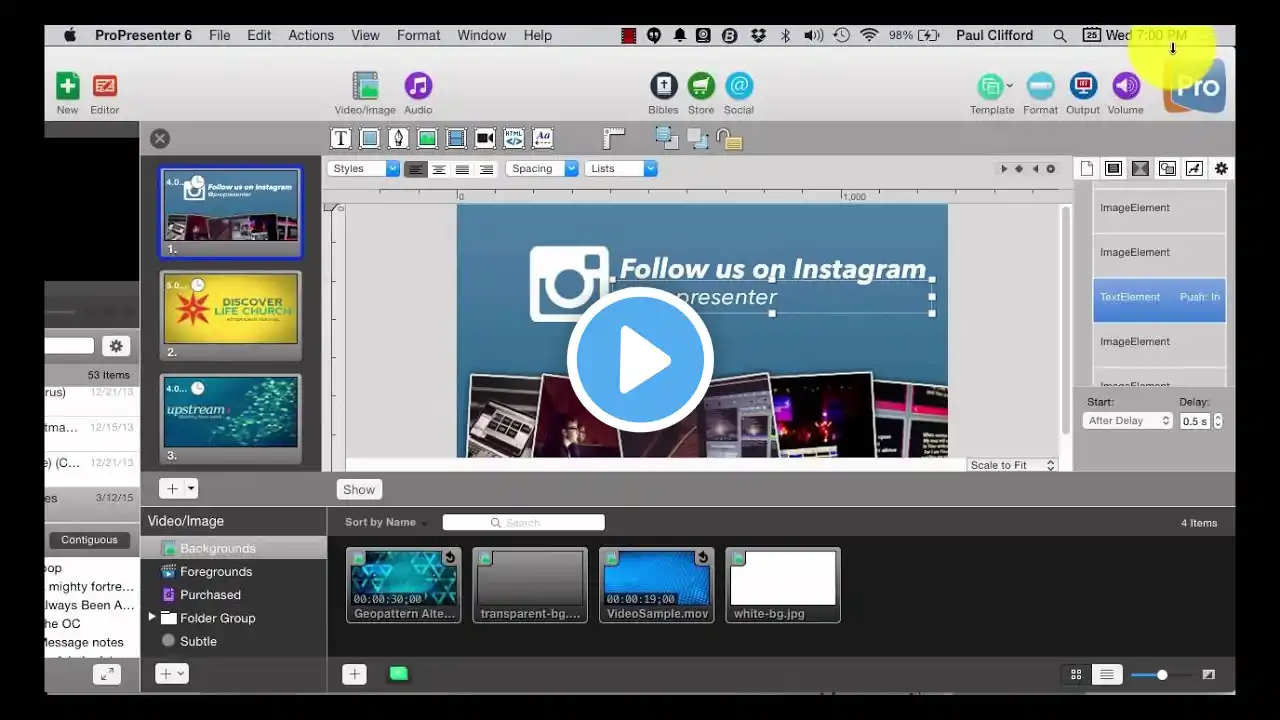Open the File menu

pos(220,35)
